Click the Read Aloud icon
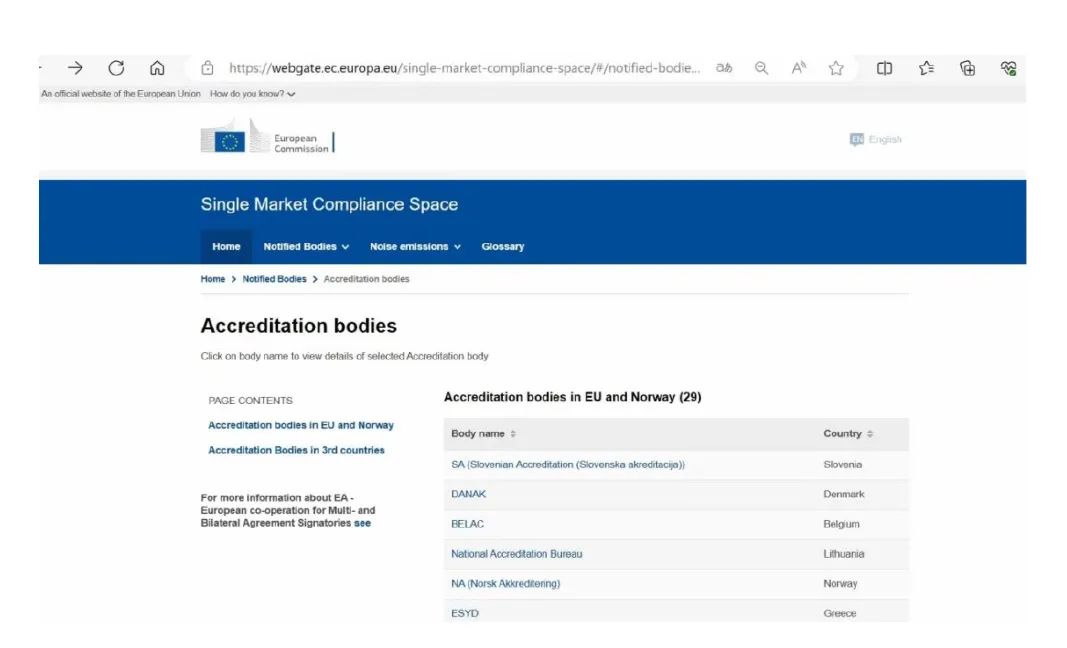 point(799,68)
